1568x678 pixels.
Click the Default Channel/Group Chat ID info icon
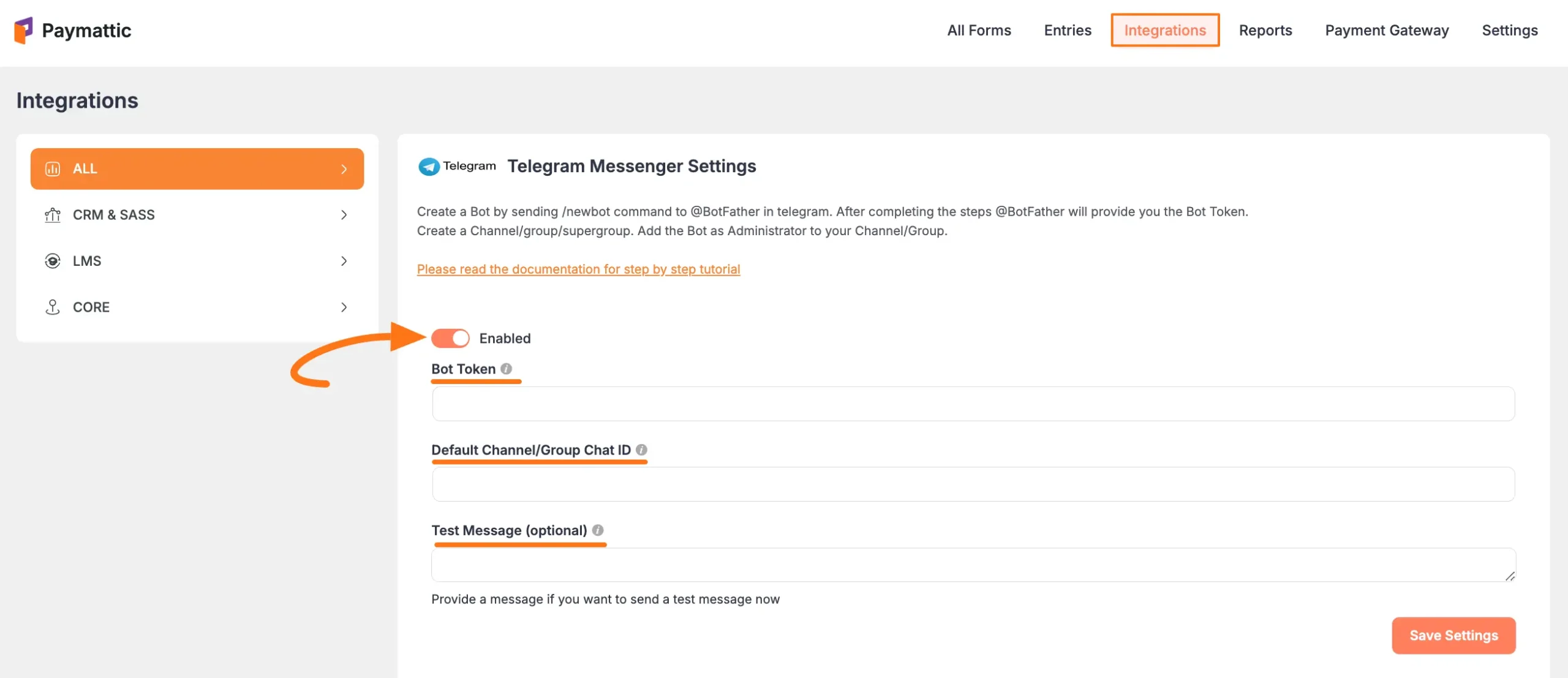[x=641, y=450]
